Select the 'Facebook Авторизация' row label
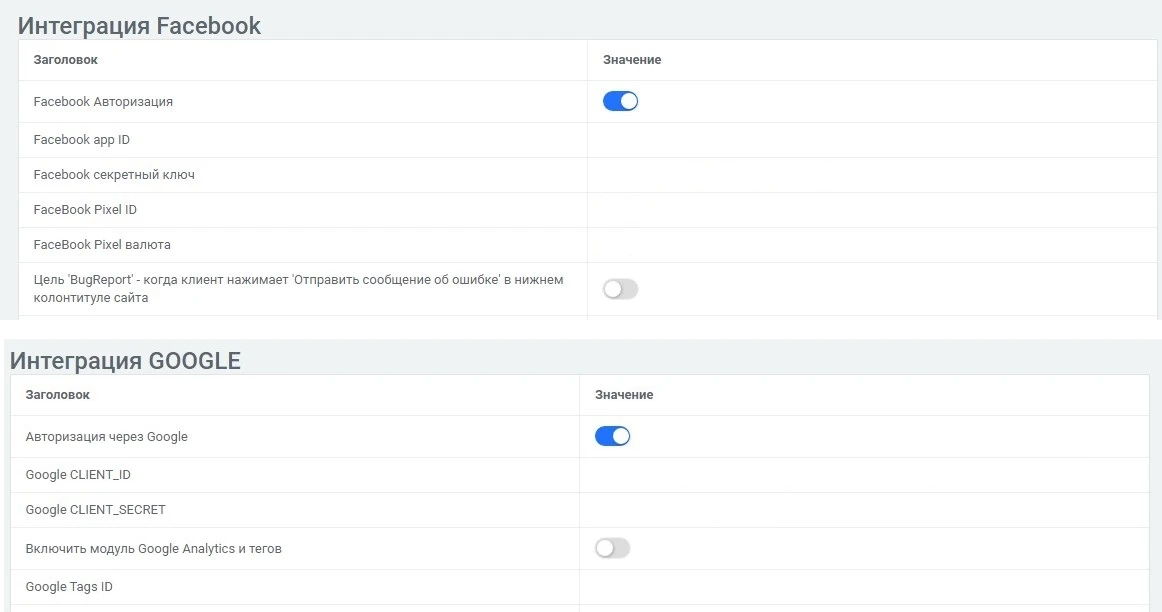This screenshot has width=1162, height=612. pos(104,101)
